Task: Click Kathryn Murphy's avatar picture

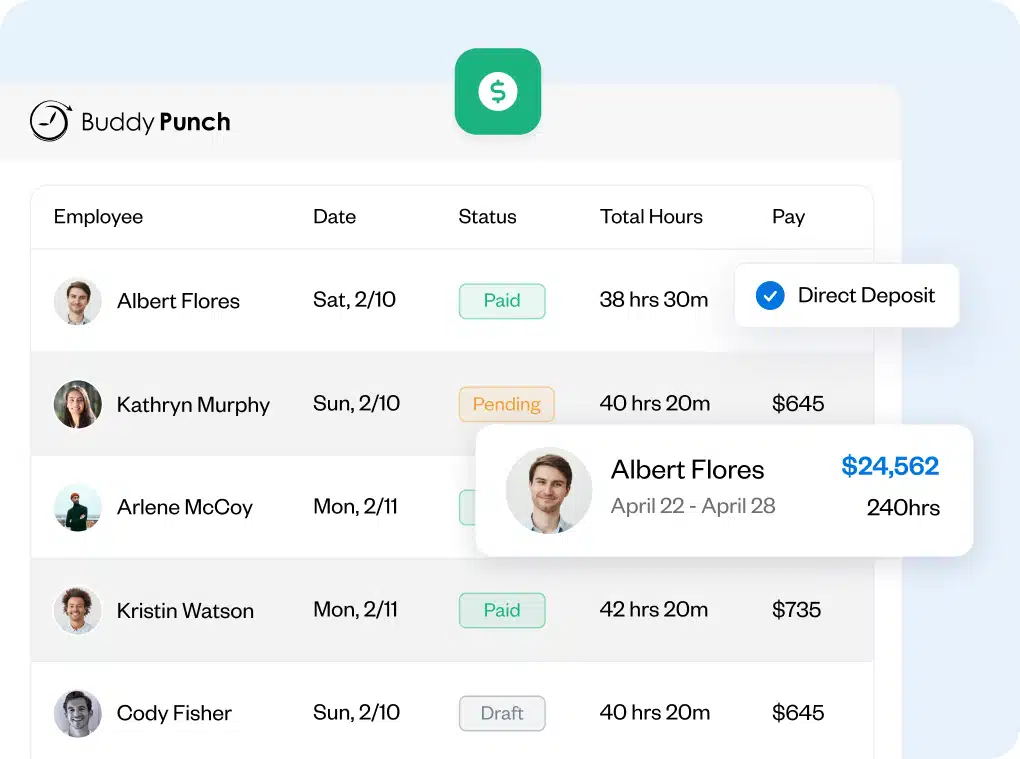Action: click(x=77, y=404)
